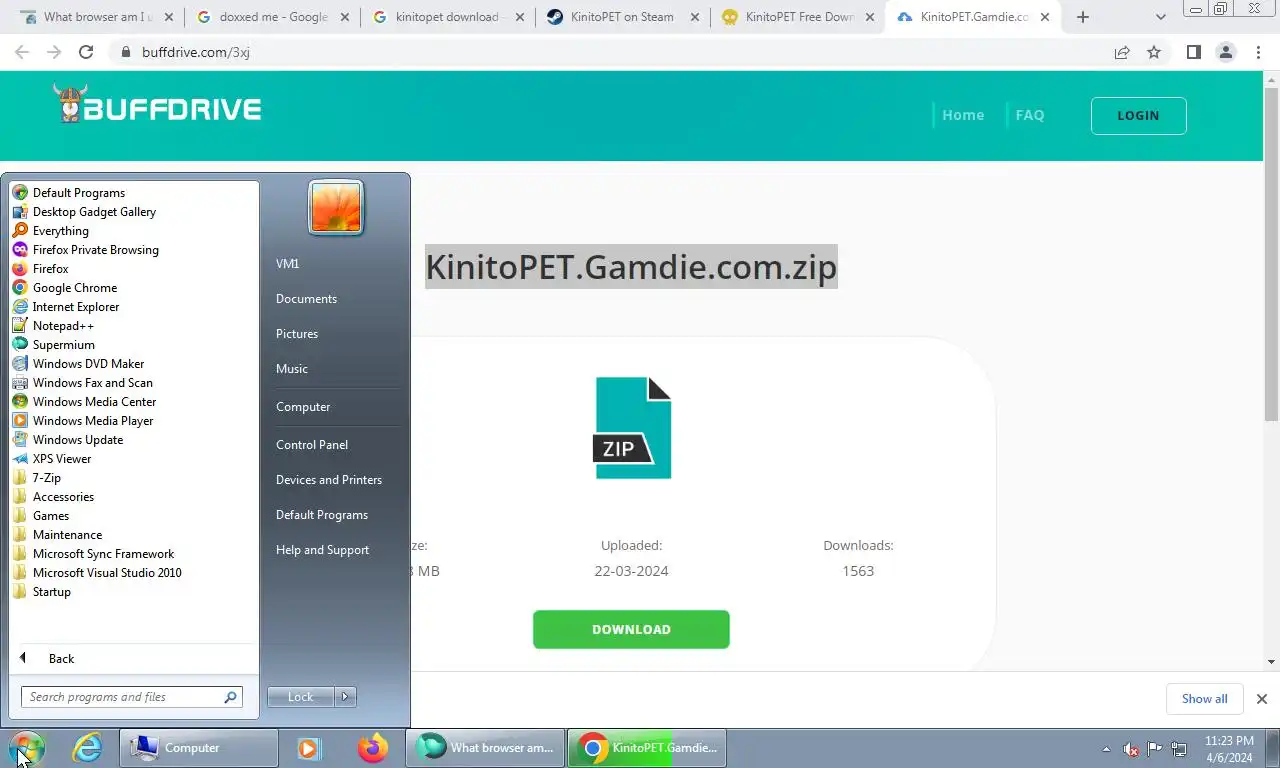
Task: Open the shutdown options arrow next to Lock
Action: pos(345,697)
